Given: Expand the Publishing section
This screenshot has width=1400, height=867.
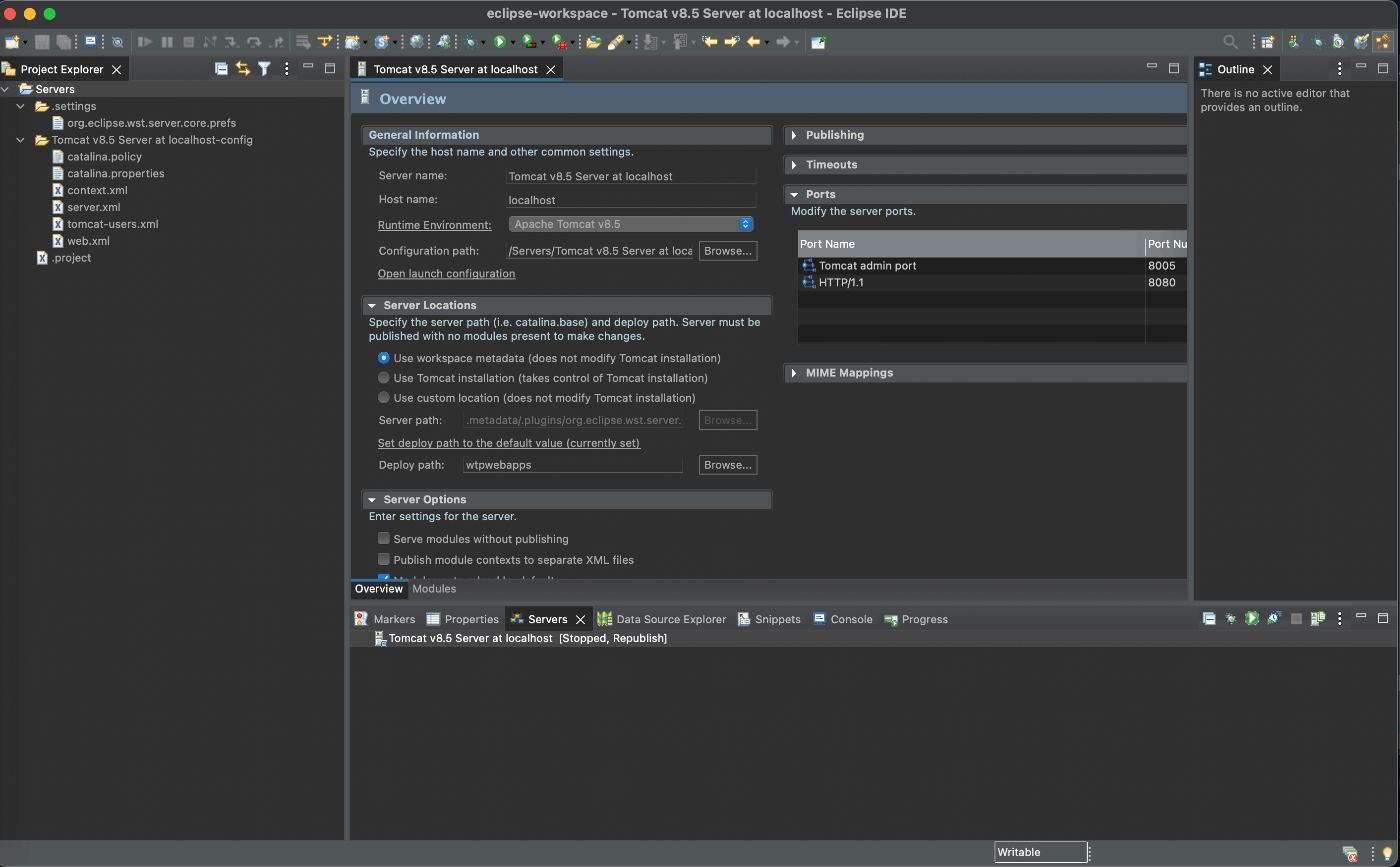Looking at the screenshot, I should (x=794, y=135).
